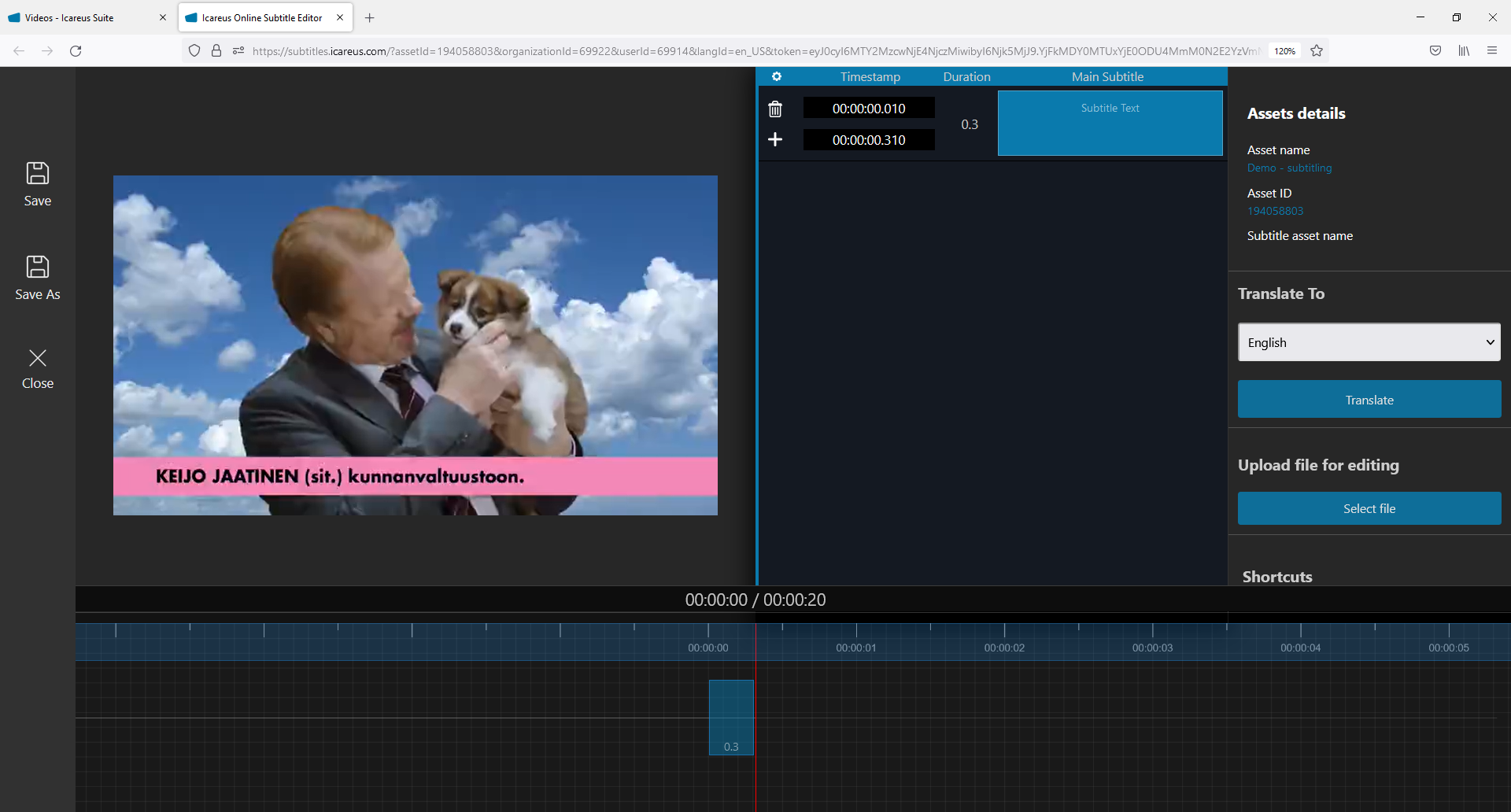The width and height of the screenshot is (1511, 812).
Task: Edit the start timestamp 00:00:00.010
Action: tap(869, 109)
